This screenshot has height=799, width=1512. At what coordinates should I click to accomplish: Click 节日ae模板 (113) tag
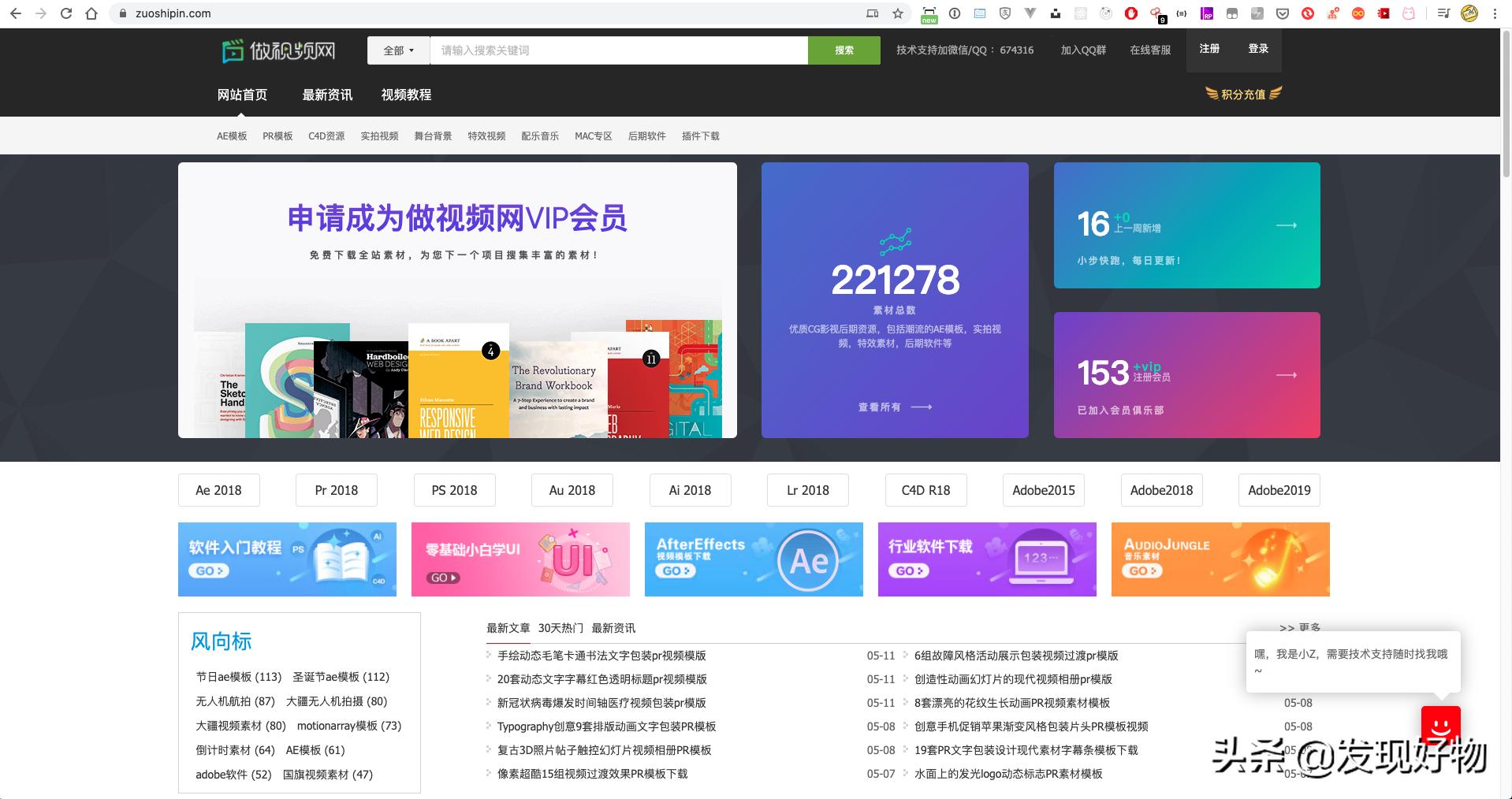pos(238,677)
